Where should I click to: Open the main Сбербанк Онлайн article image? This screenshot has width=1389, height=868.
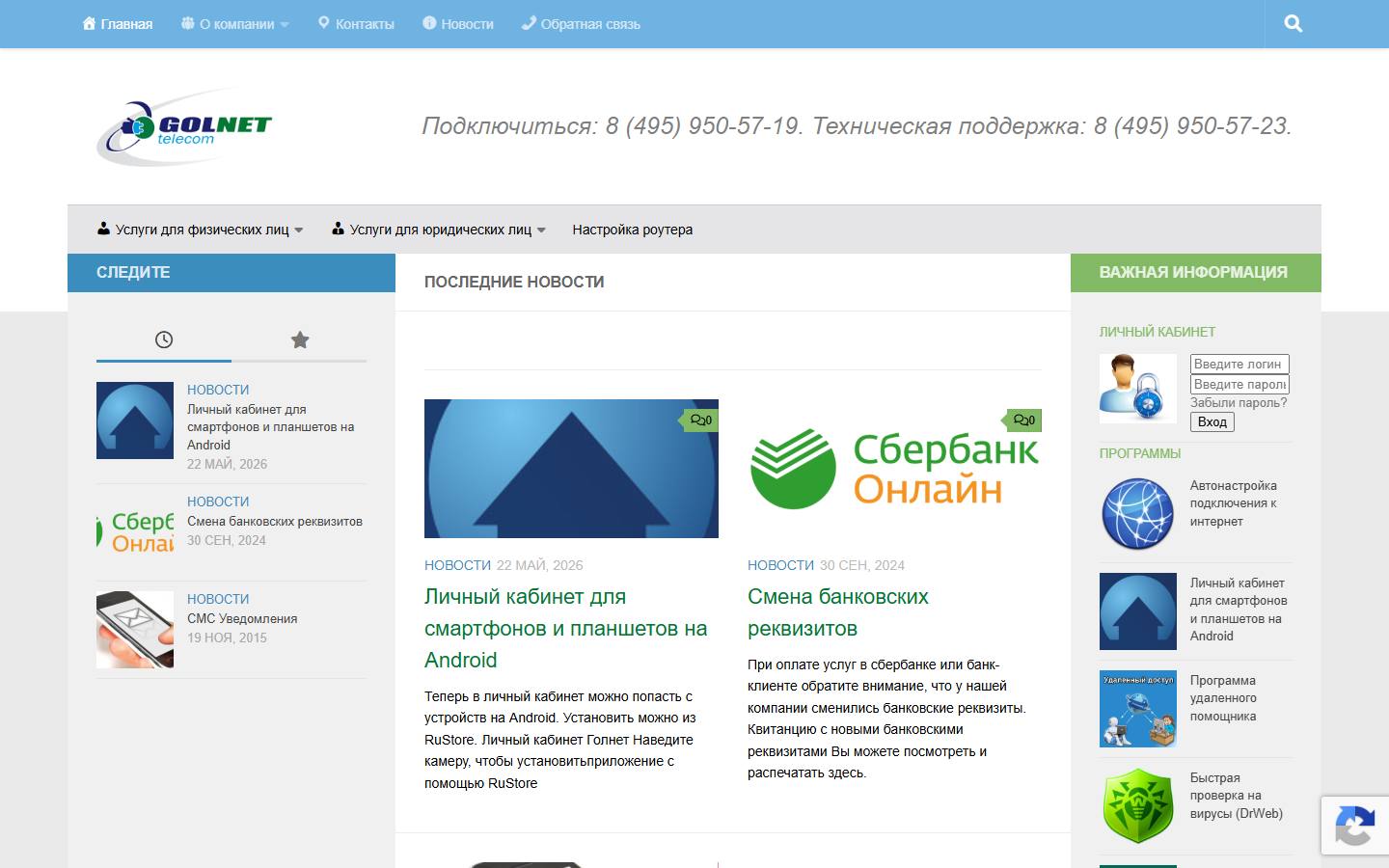click(x=894, y=469)
